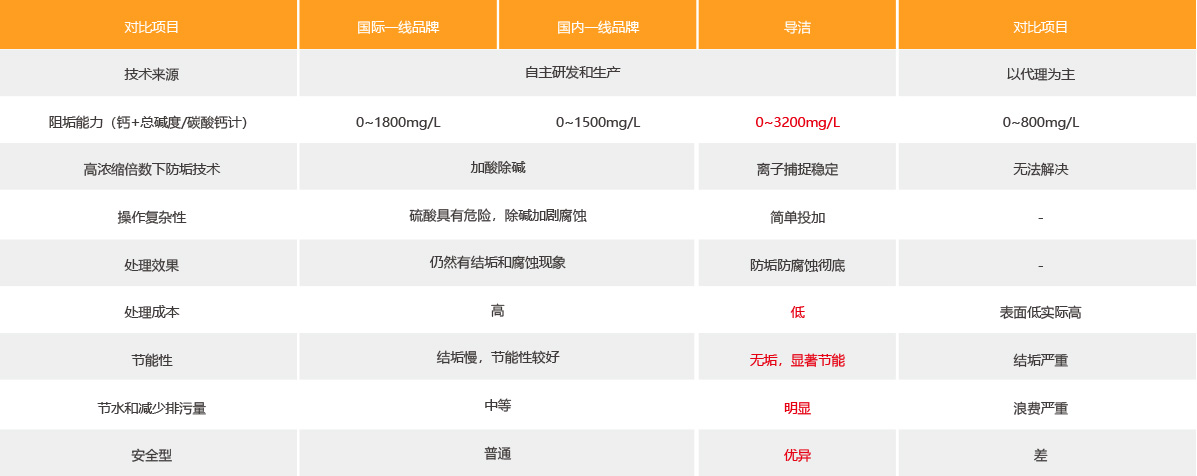Click the red 0~3200mg/L value
The height and width of the screenshot is (476, 1197).
[797, 122]
